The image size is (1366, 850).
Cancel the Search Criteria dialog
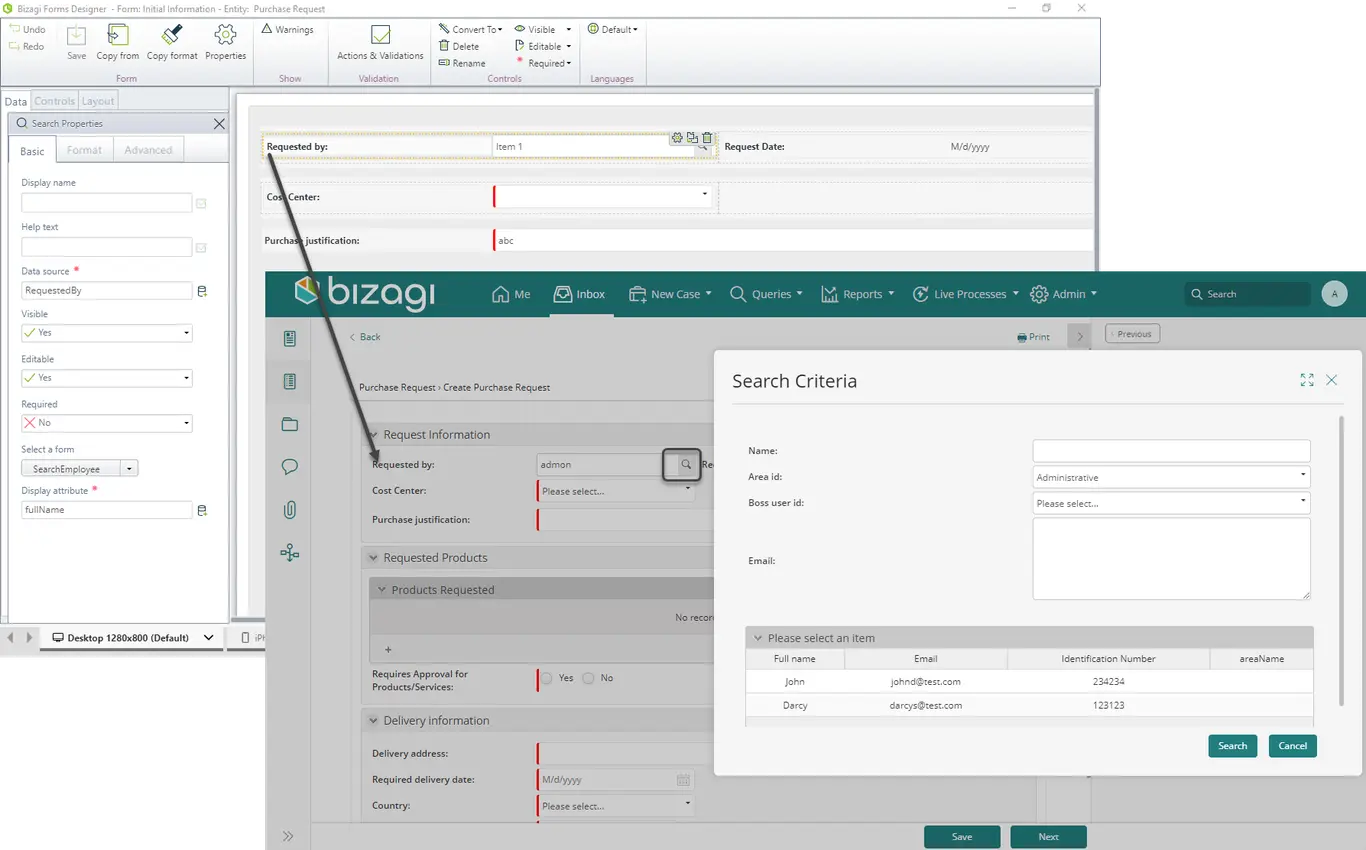[1293, 746]
